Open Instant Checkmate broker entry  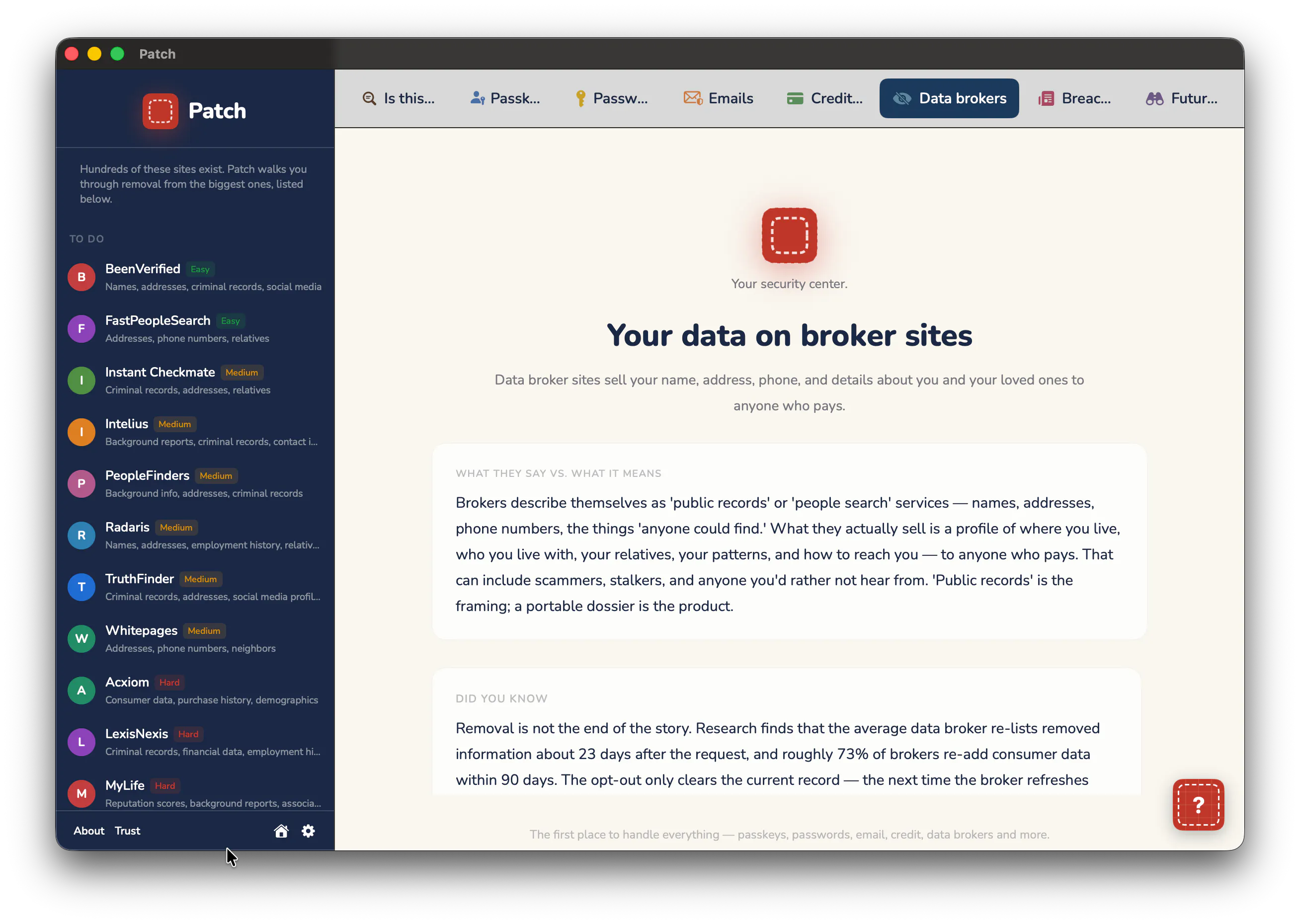pos(195,381)
